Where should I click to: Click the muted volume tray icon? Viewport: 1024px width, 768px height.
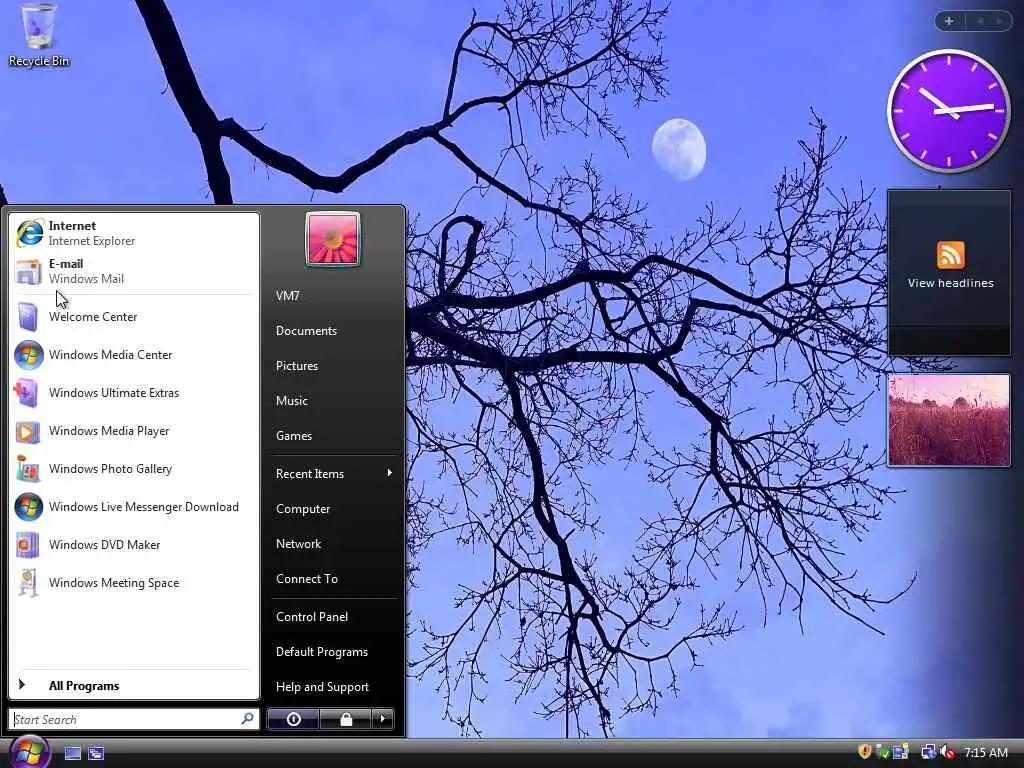tap(948, 752)
